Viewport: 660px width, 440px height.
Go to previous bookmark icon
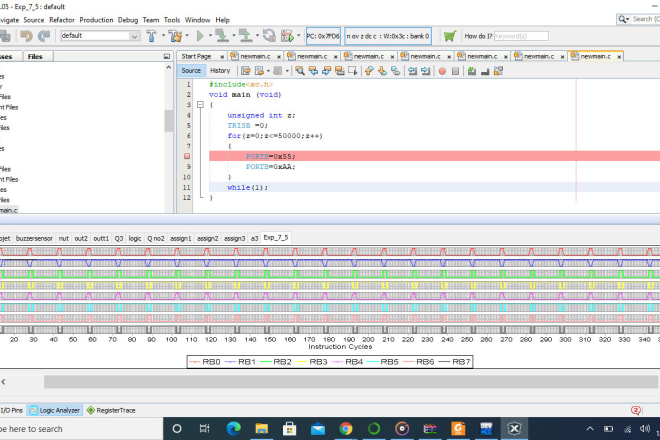pos(369,71)
